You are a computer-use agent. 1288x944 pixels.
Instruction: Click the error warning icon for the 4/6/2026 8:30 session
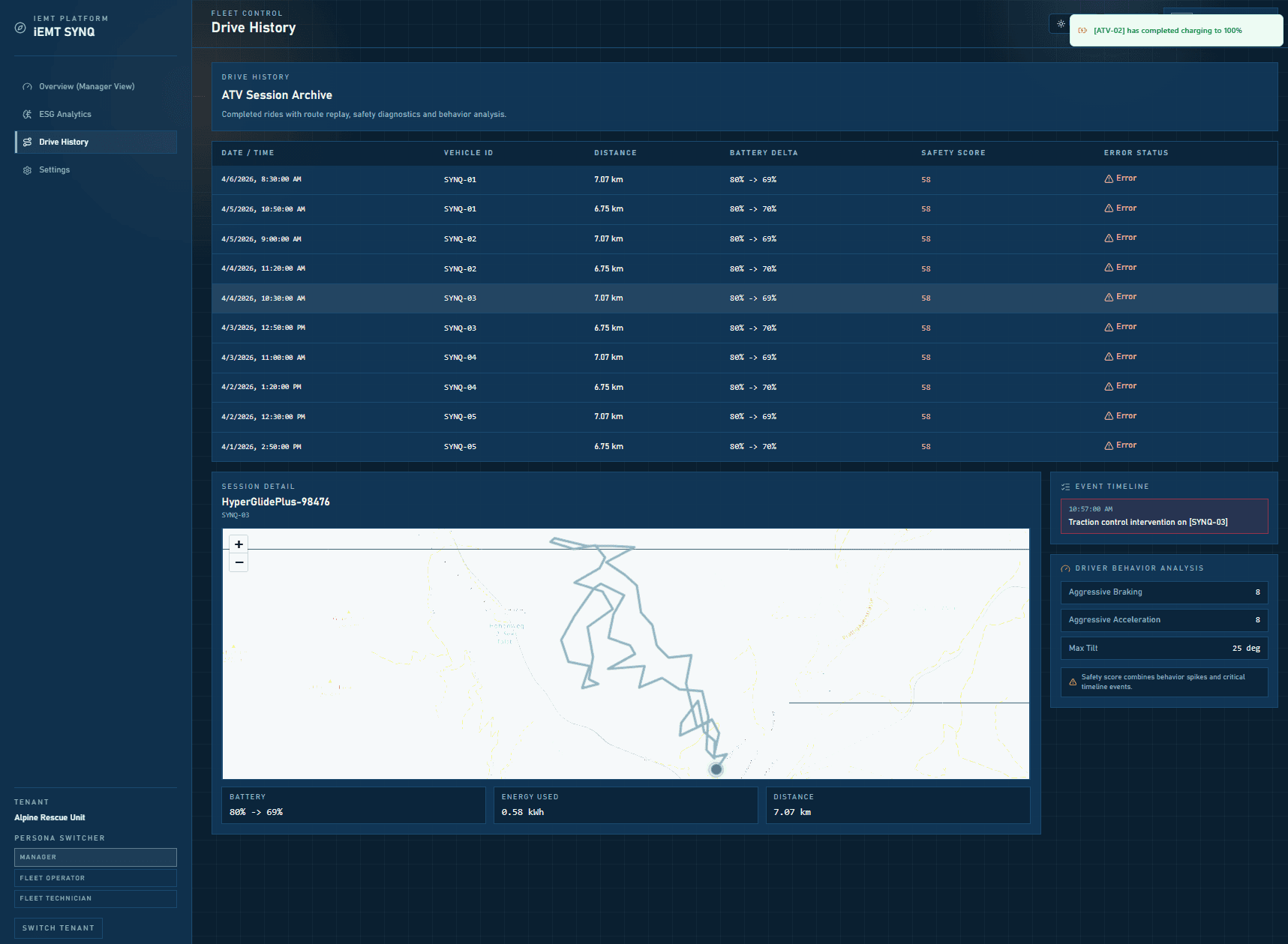coord(1109,179)
